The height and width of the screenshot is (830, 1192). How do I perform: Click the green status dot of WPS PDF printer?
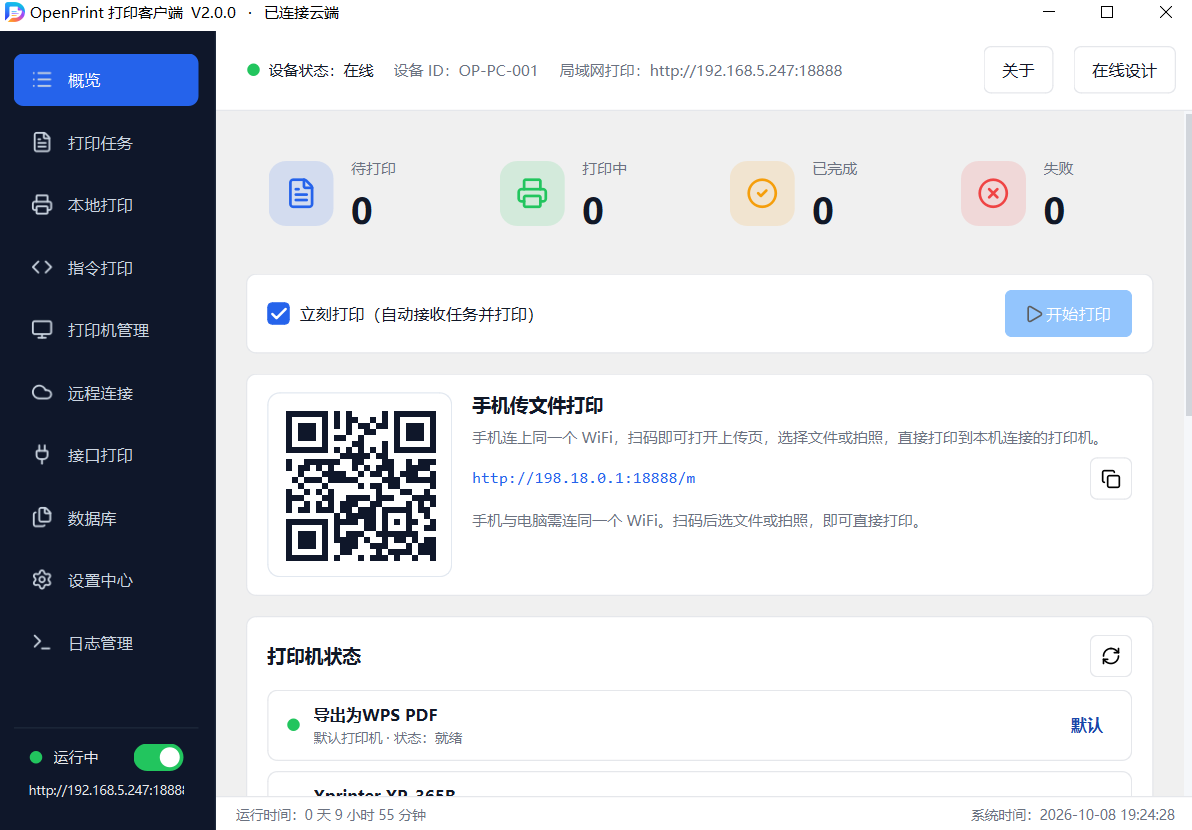(293, 725)
